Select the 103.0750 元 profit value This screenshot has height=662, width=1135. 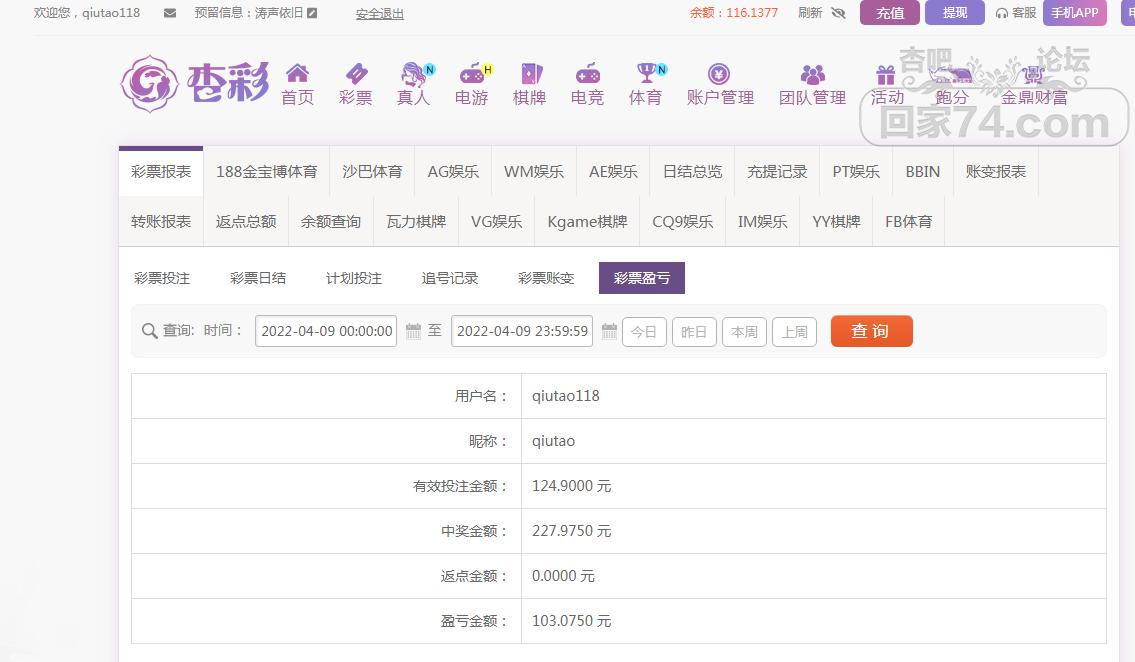click(x=572, y=621)
